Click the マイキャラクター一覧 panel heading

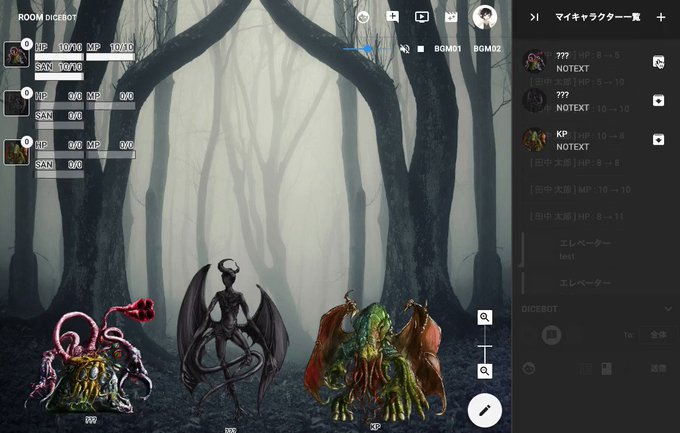598,17
